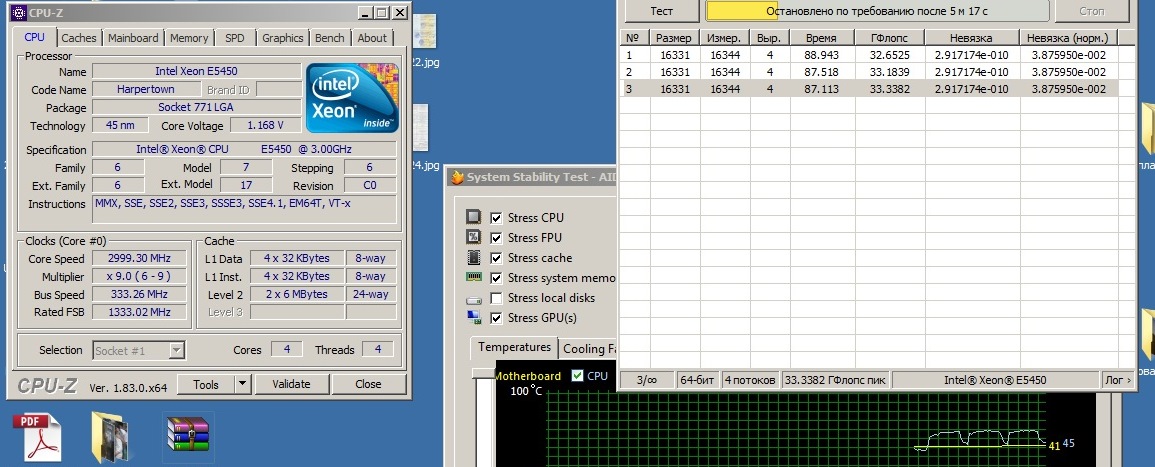Click the LinX progress bar
The width and height of the screenshot is (1155, 467).
point(877,11)
